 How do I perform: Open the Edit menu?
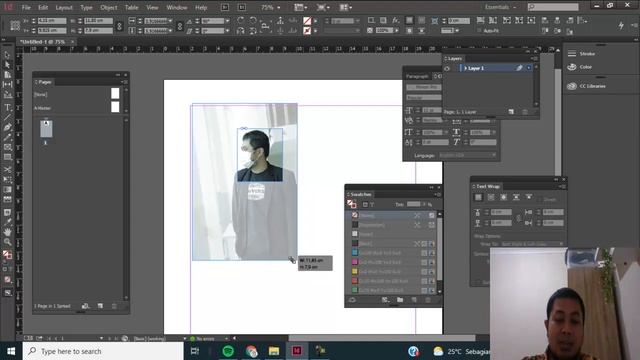click(43, 7)
